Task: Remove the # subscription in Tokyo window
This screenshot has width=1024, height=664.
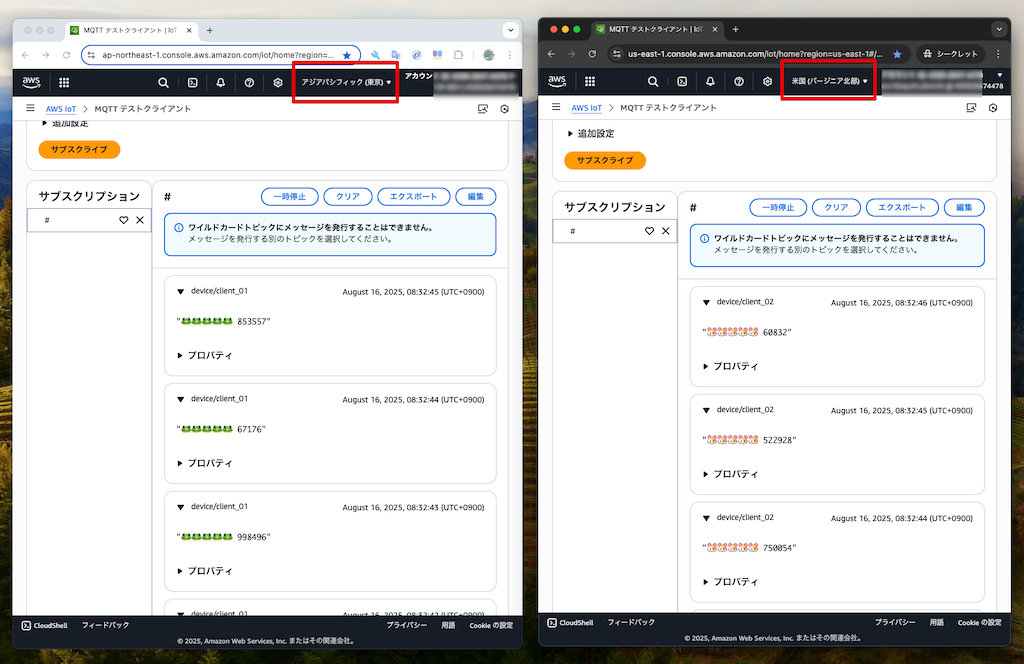Action: [140, 220]
